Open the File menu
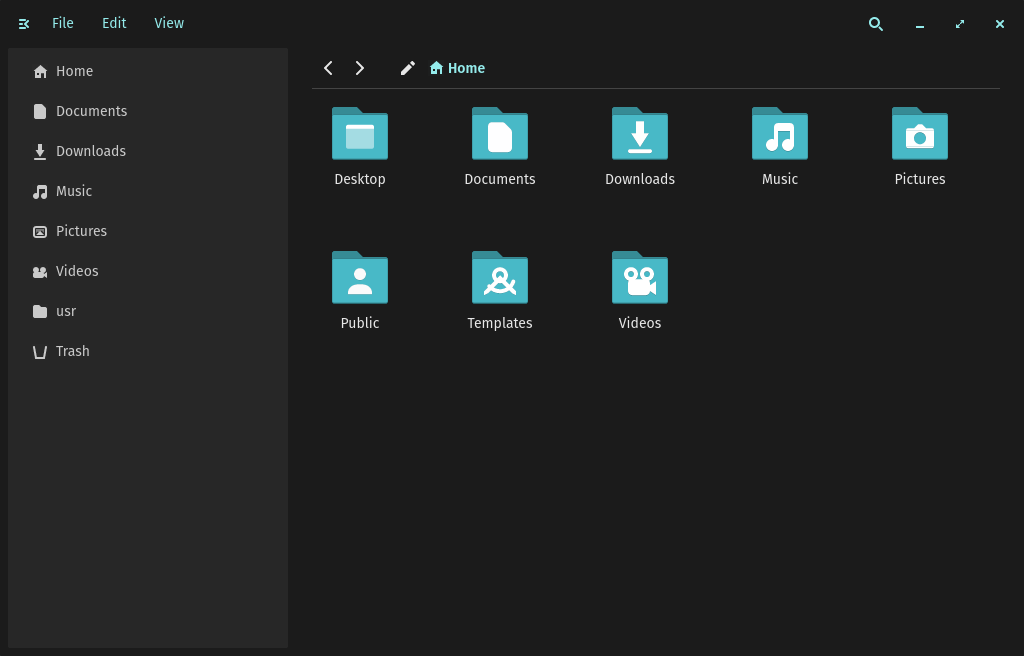The width and height of the screenshot is (1024, 656). point(62,23)
